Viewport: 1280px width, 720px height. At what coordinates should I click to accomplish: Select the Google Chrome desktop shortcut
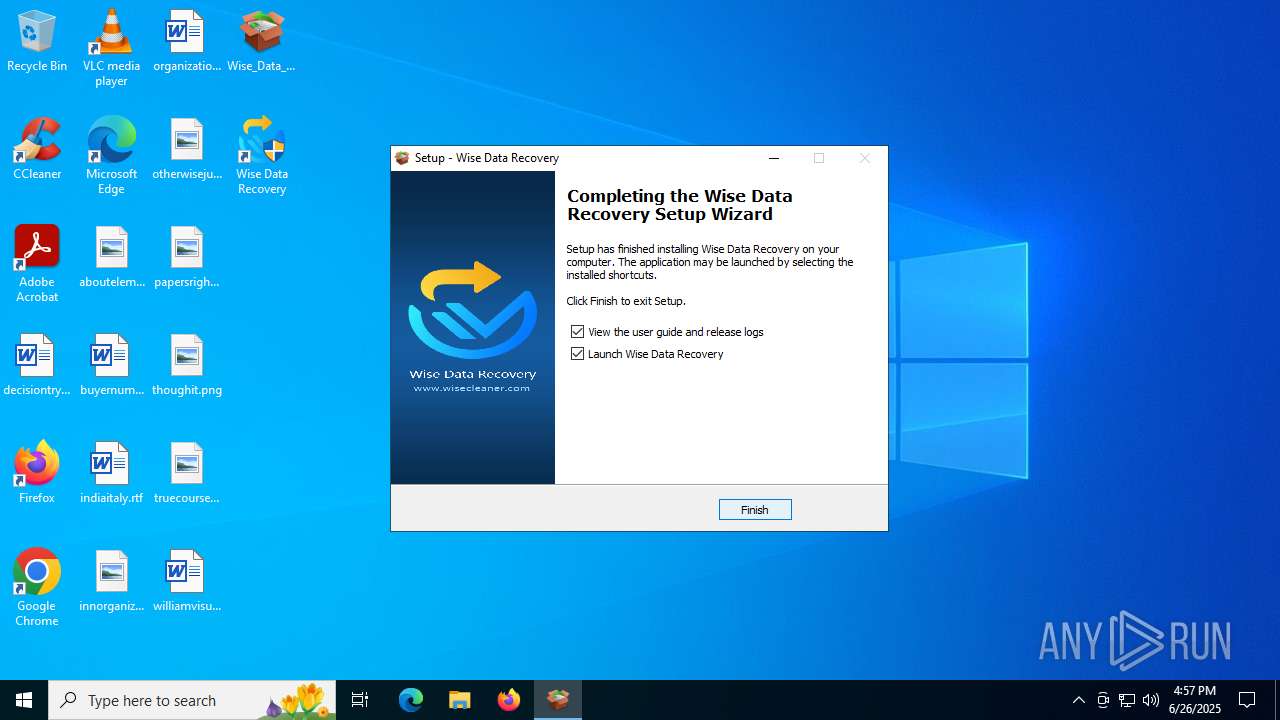(37, 588)
